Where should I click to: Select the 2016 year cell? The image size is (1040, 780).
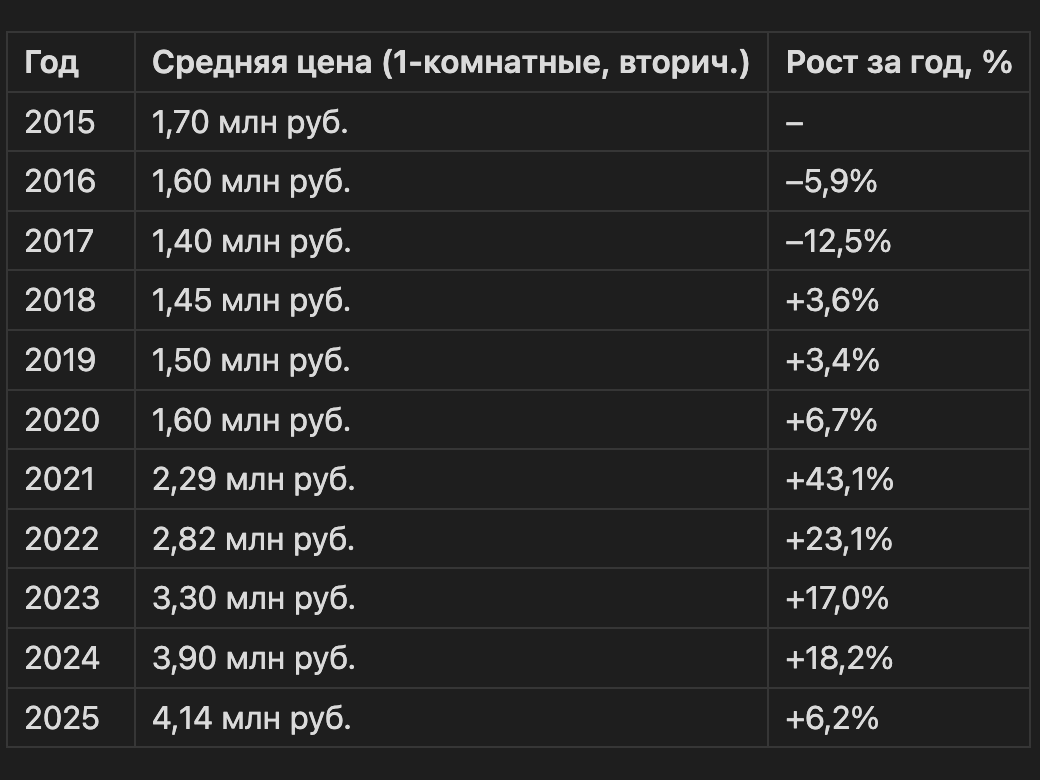coord(60,182)
